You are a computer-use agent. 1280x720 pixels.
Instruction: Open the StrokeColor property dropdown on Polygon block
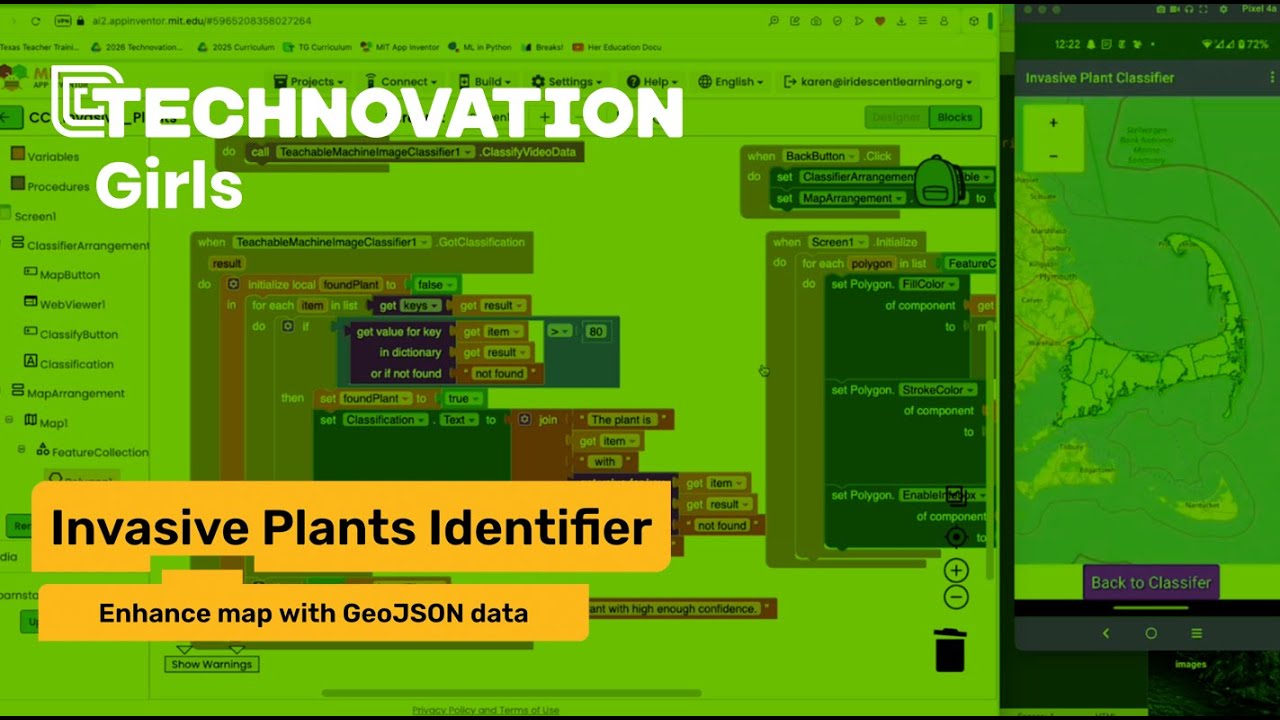[938, 390]
